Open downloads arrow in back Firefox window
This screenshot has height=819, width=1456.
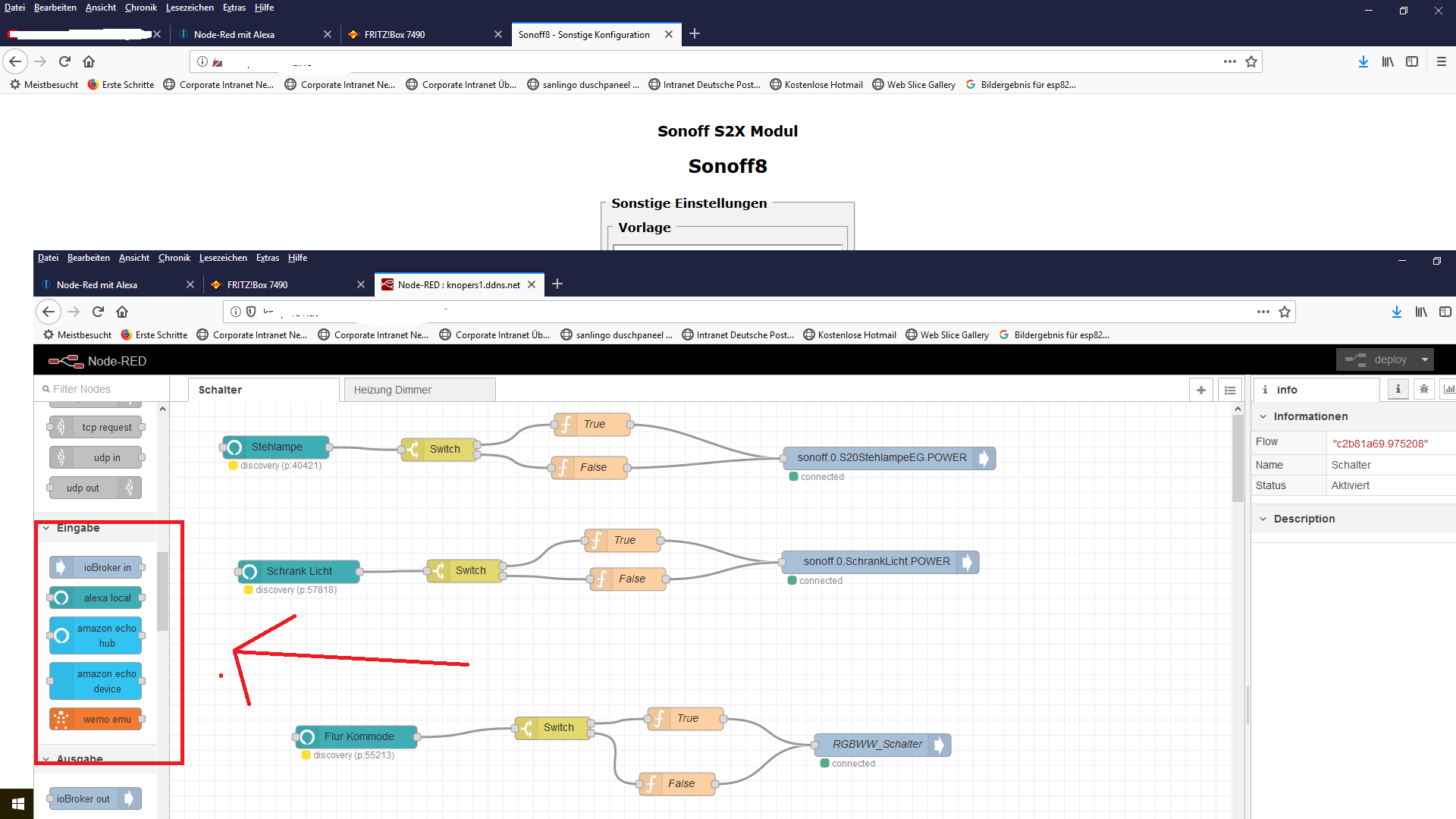tap(1363, 61)
